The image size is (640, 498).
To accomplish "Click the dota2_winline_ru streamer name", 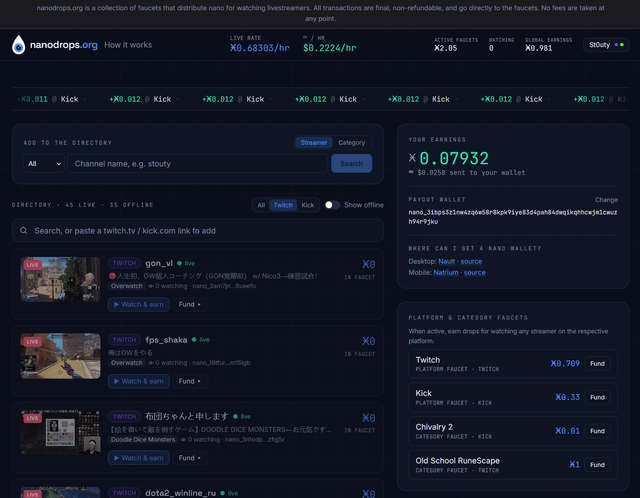I will tap(180, 493).
